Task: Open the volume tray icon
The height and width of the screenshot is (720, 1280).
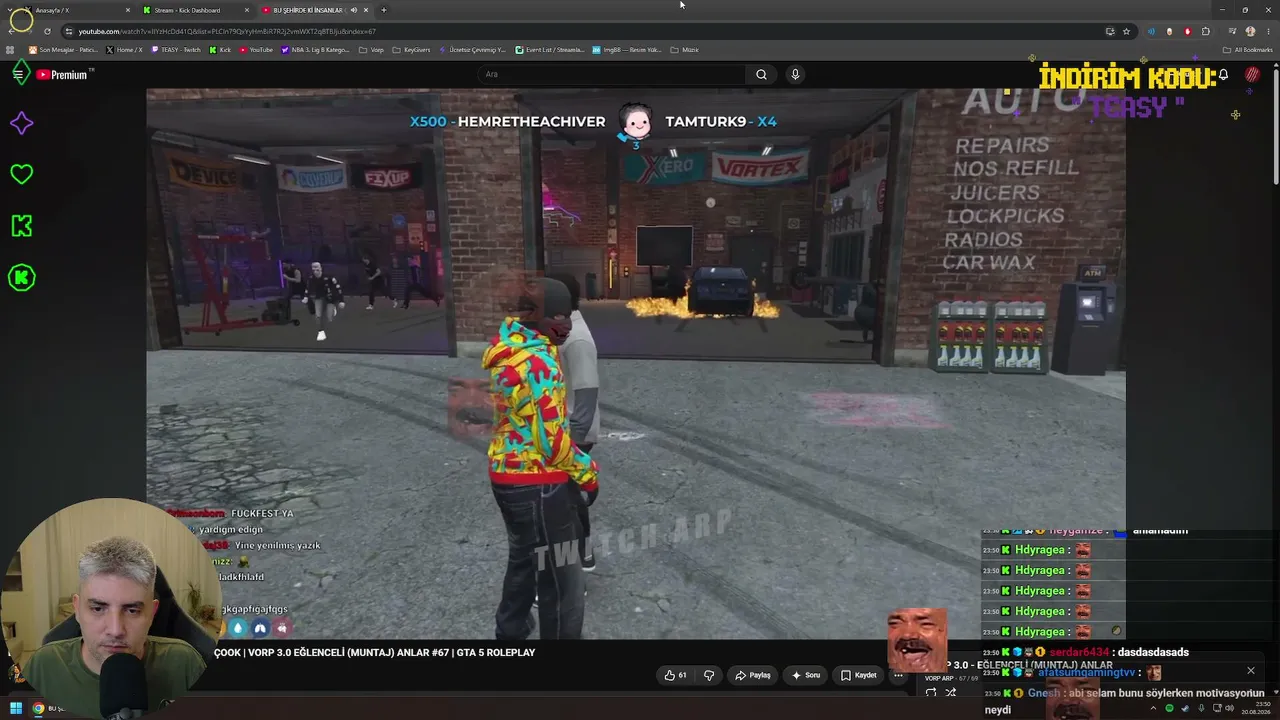Action: 1228,709
